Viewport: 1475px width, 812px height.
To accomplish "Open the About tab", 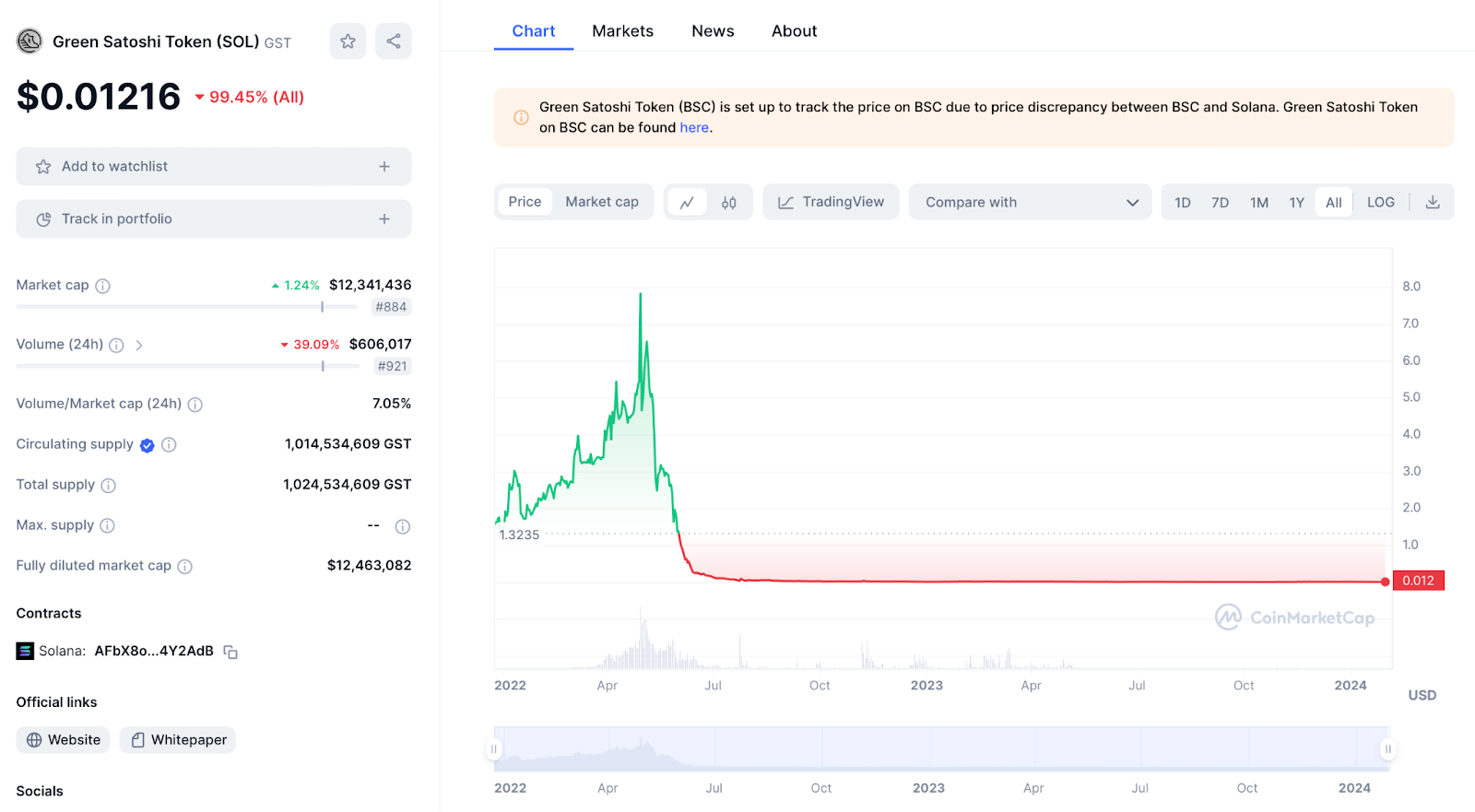I will (x=794, y=31).
